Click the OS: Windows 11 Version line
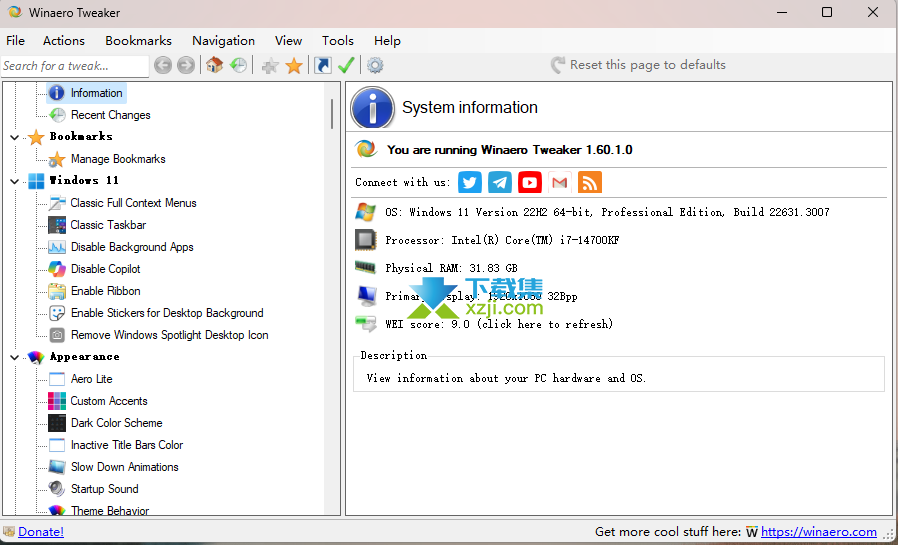This screenshot has height=545, width=898. pos(607,212)
